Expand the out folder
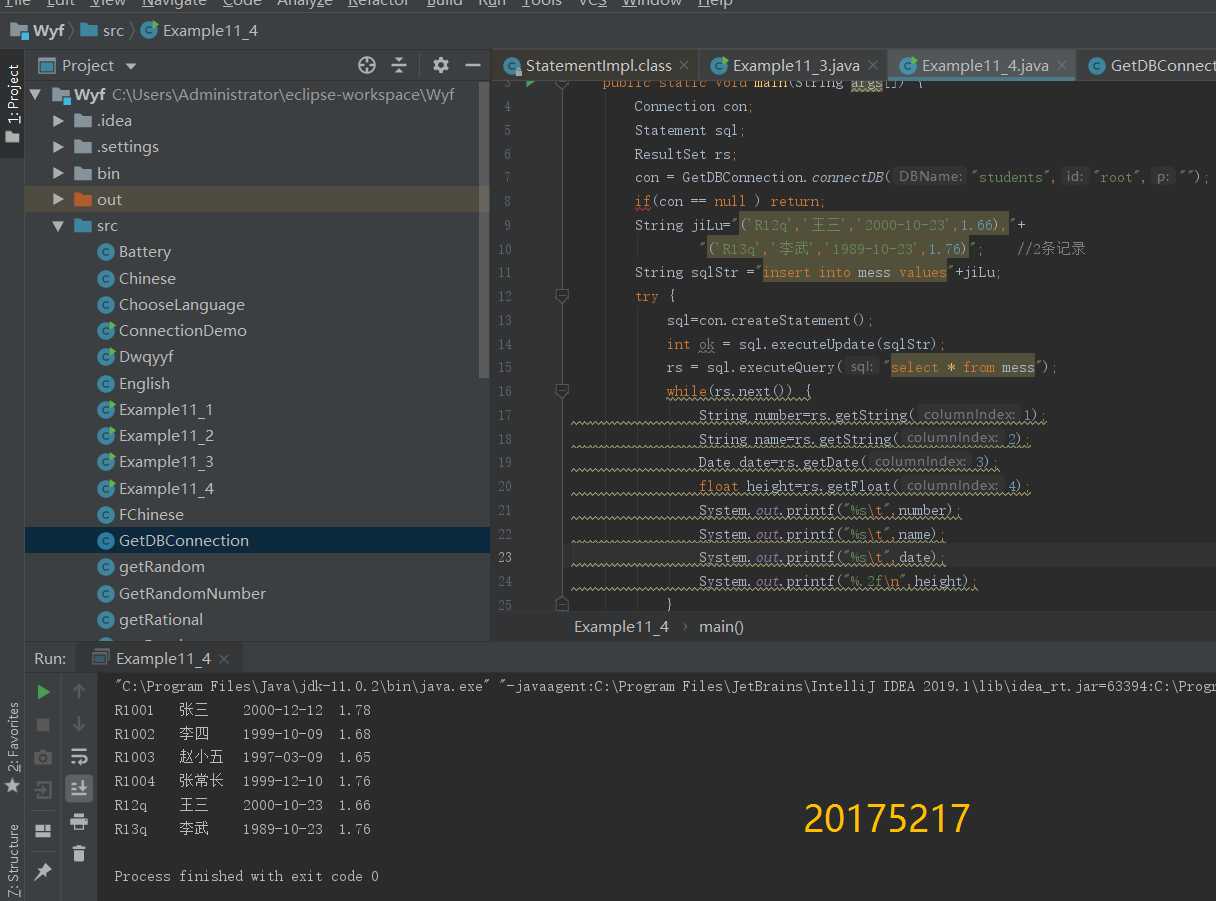Image resolution: width=1216 pixels, height=901 pixels. pos(59,200)
